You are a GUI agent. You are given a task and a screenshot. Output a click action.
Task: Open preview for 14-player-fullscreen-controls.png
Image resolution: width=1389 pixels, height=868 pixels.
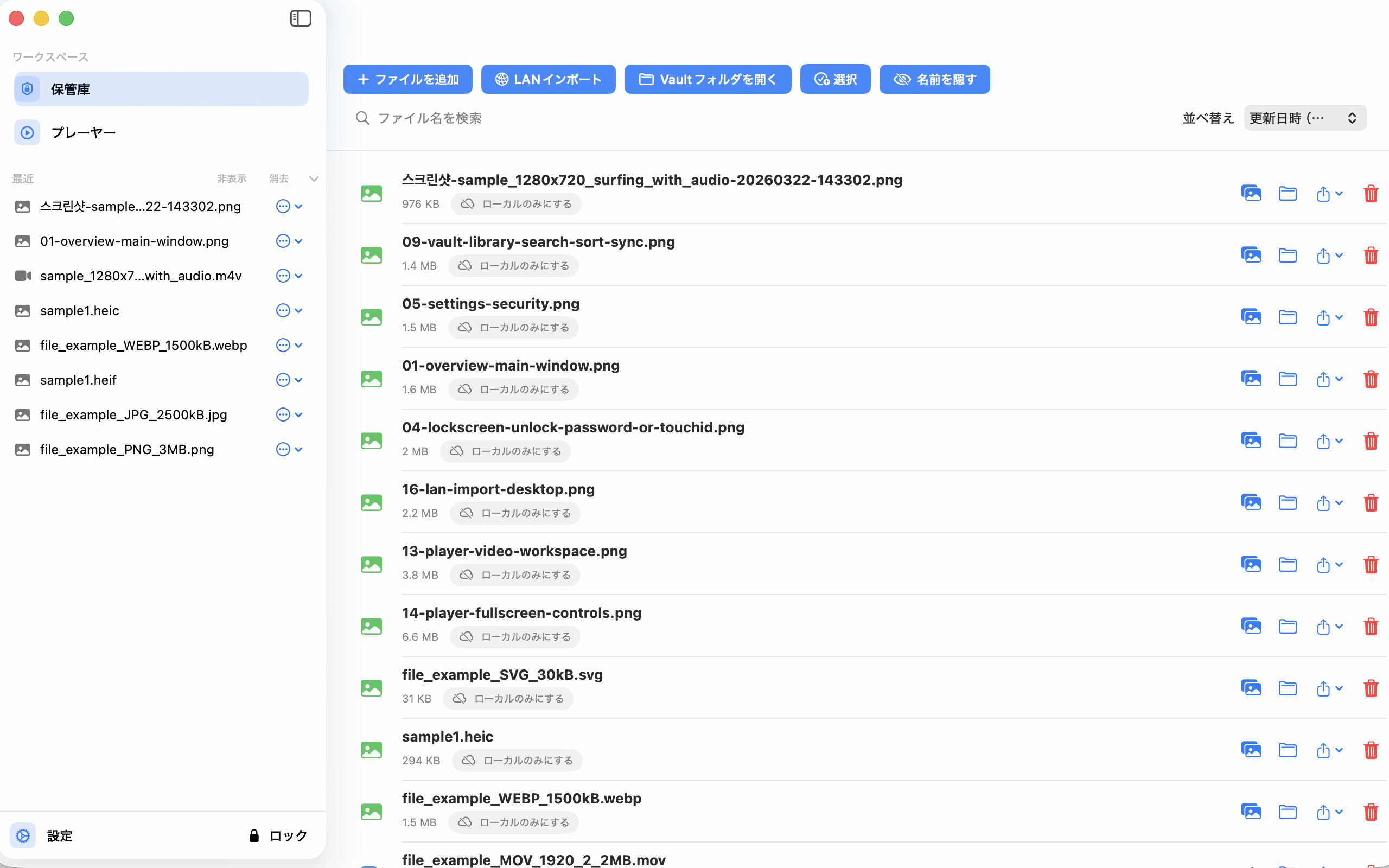point(1251,626)
